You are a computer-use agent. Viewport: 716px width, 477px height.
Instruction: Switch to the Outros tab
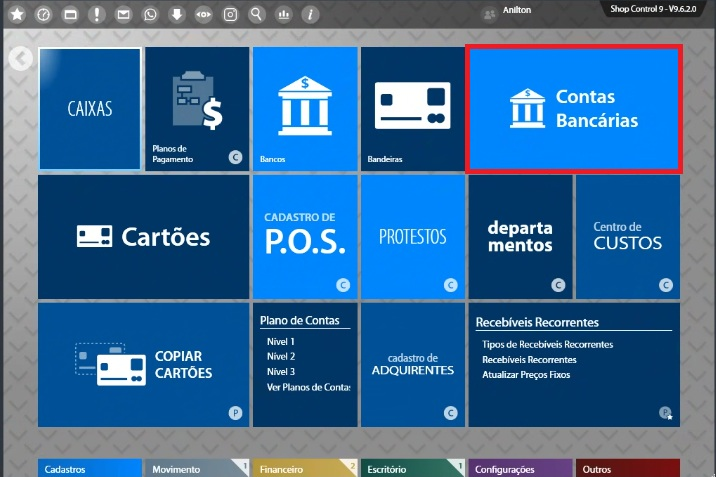628,468
